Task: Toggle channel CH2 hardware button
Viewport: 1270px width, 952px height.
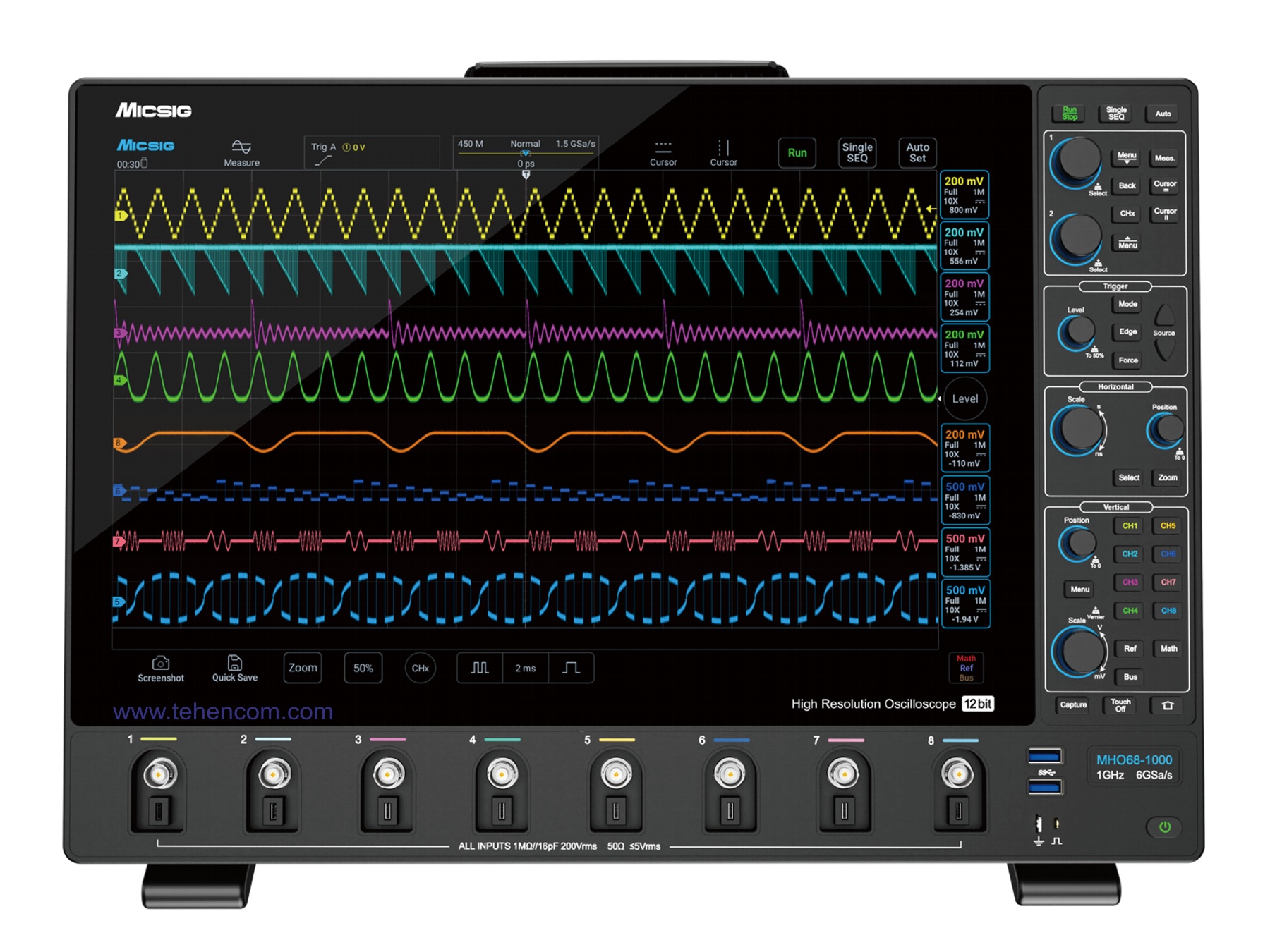Action: 1130,554
